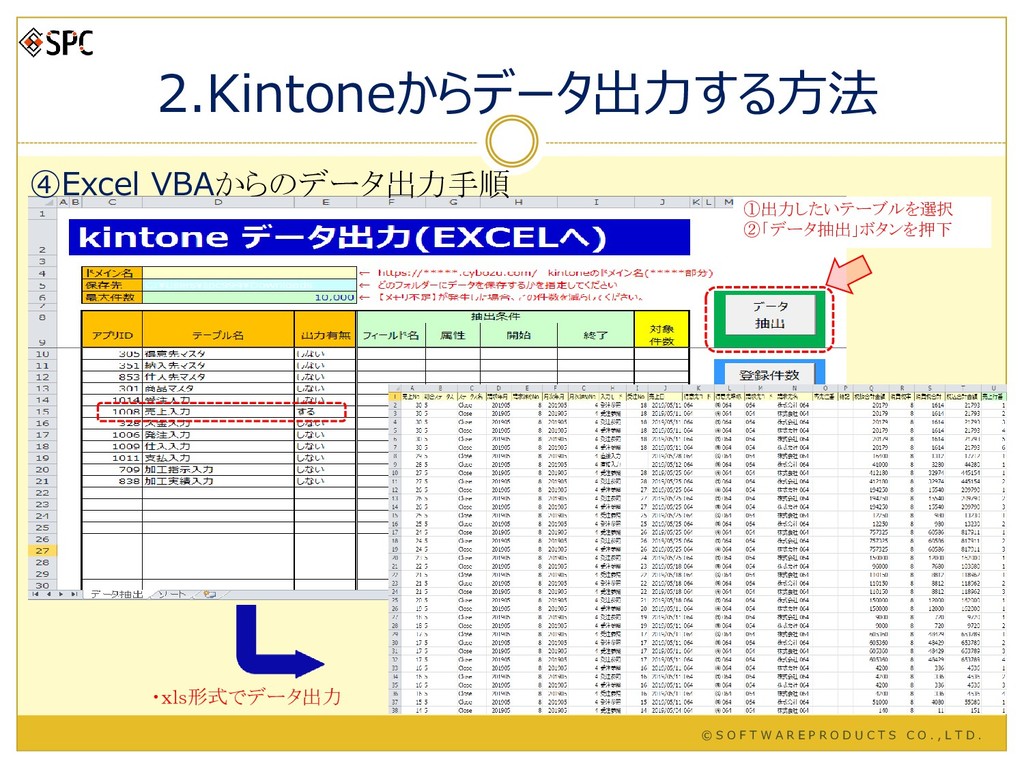Click app ID 853 cell
Image resolution: width=1024 pixels, height=768 pixels.
coord(112,377)
